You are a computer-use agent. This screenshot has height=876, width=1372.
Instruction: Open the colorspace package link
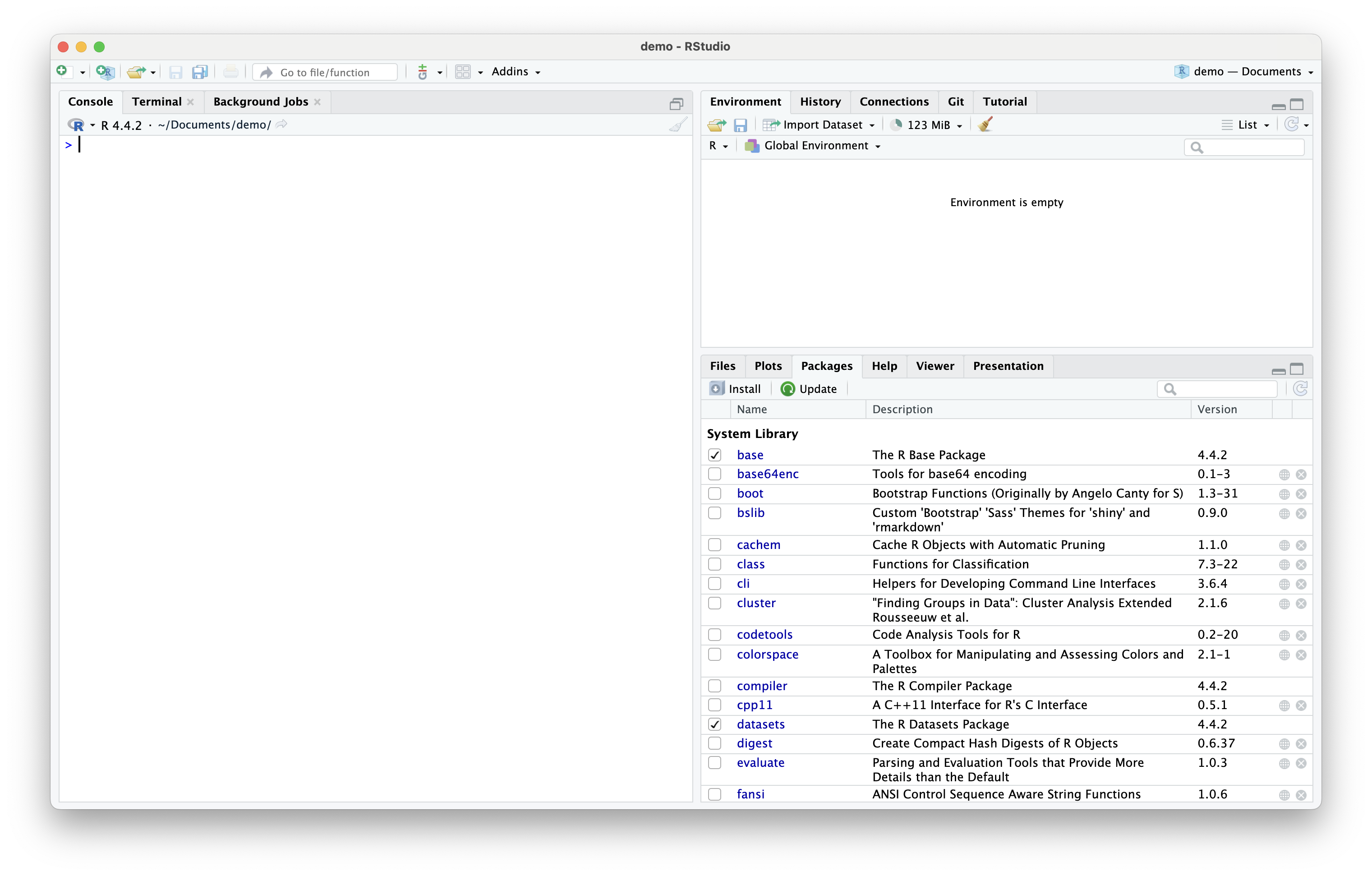(x=767, y=654)
